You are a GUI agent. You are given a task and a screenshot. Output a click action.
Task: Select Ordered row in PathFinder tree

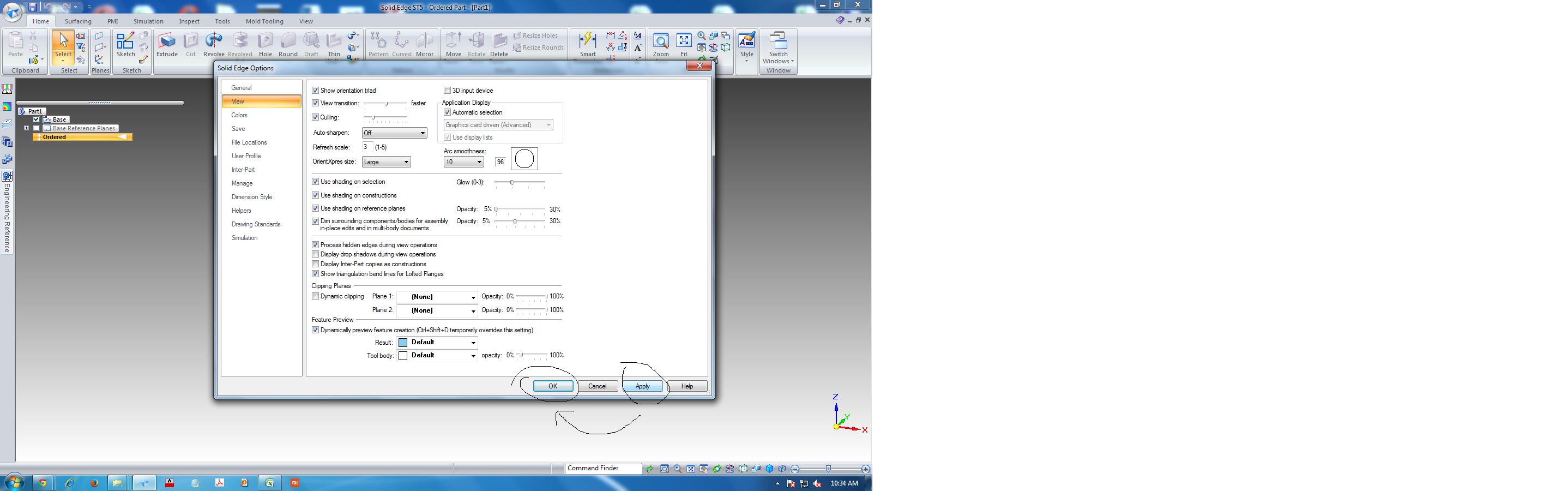pyautogui.click(x=83, y=137)
